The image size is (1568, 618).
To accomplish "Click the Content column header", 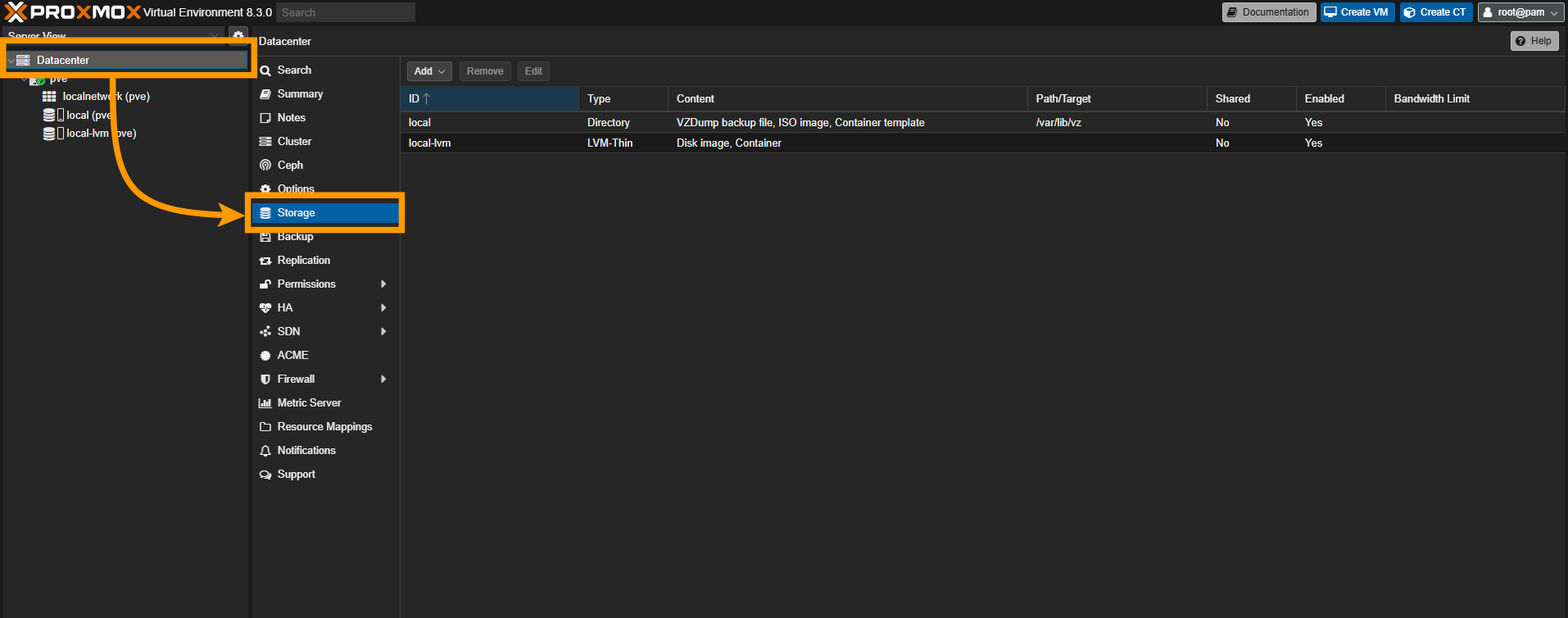I will (848, 99).
